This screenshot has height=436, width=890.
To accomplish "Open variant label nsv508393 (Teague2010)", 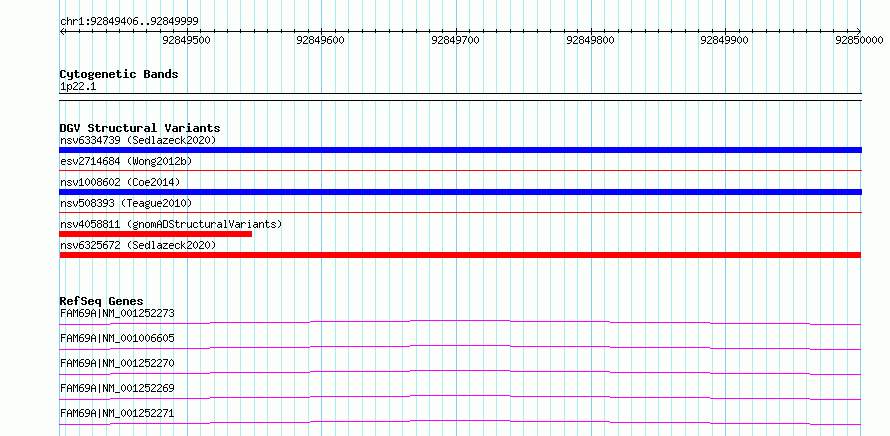I will click(126, 203).
